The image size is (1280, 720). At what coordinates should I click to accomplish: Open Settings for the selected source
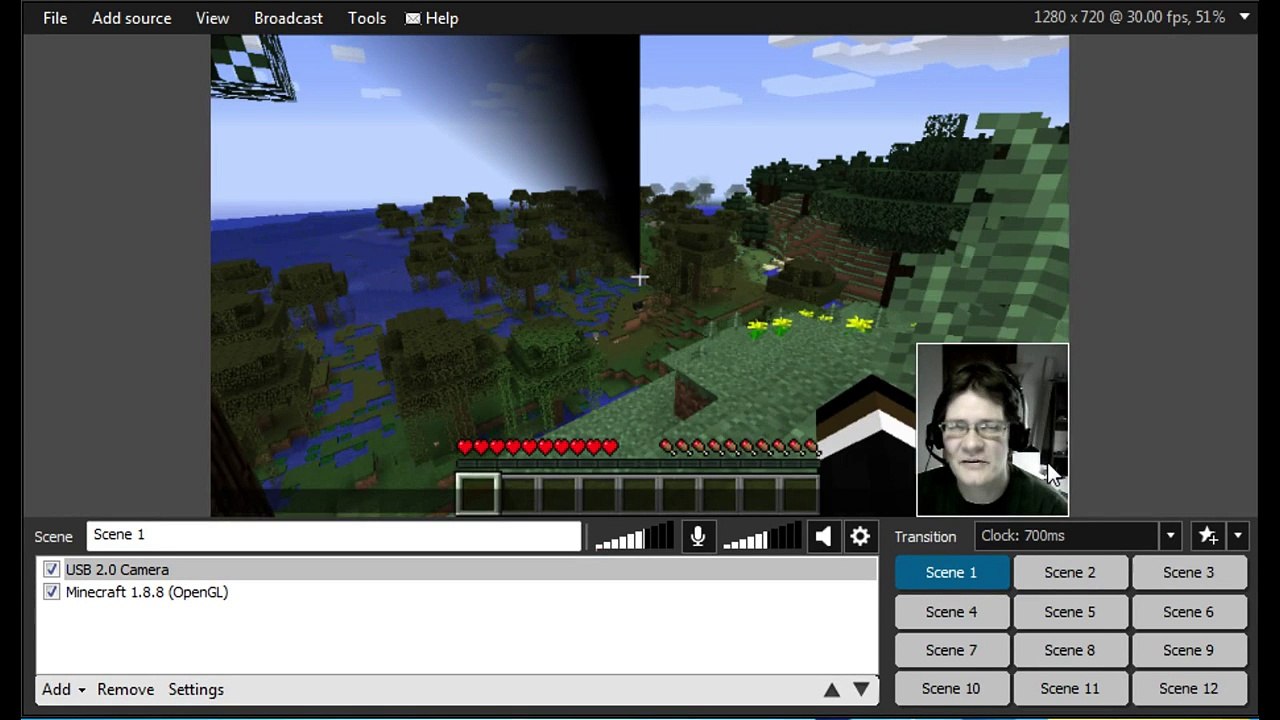196,689
